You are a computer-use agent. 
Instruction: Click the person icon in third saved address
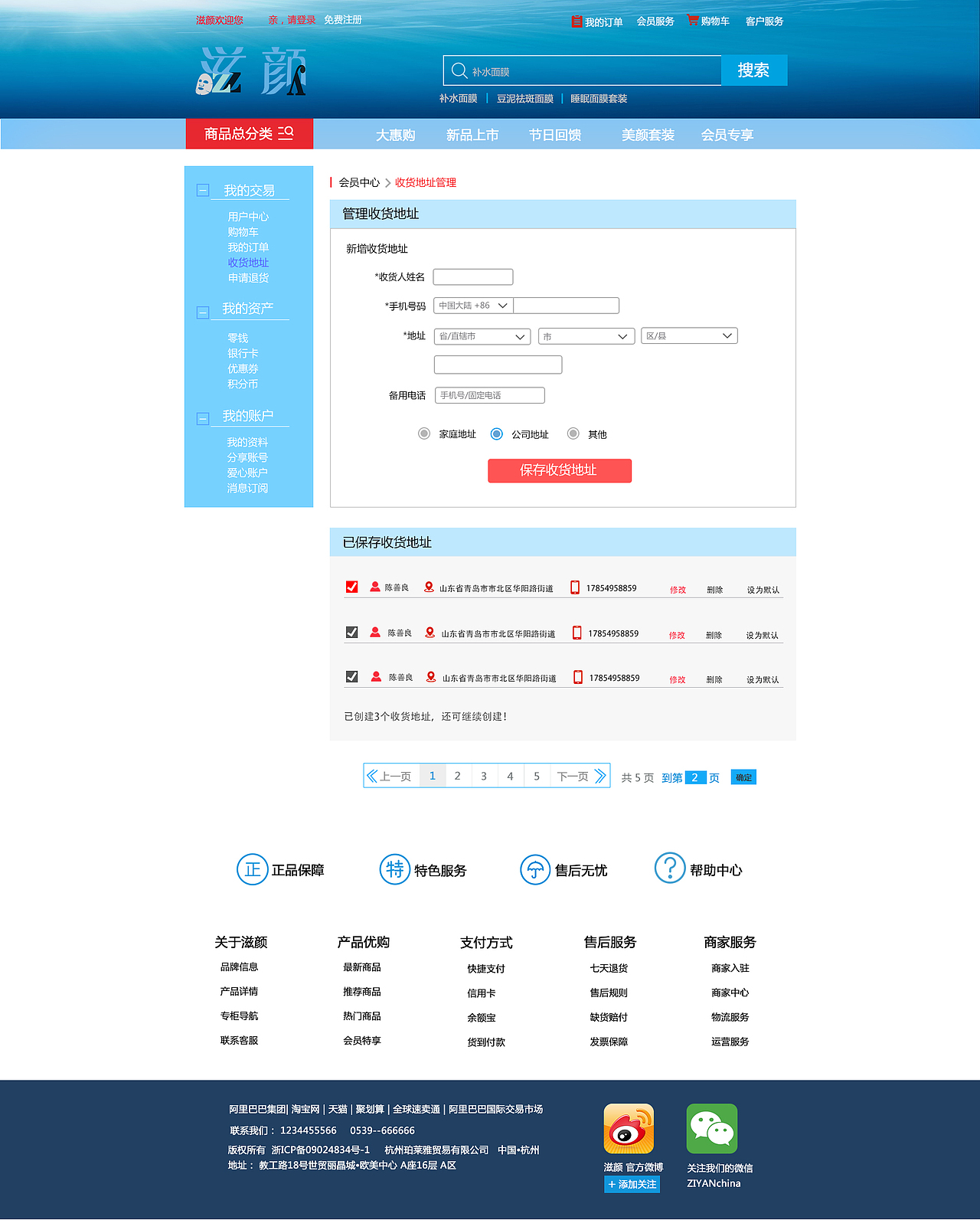click(x=376, y=676)
